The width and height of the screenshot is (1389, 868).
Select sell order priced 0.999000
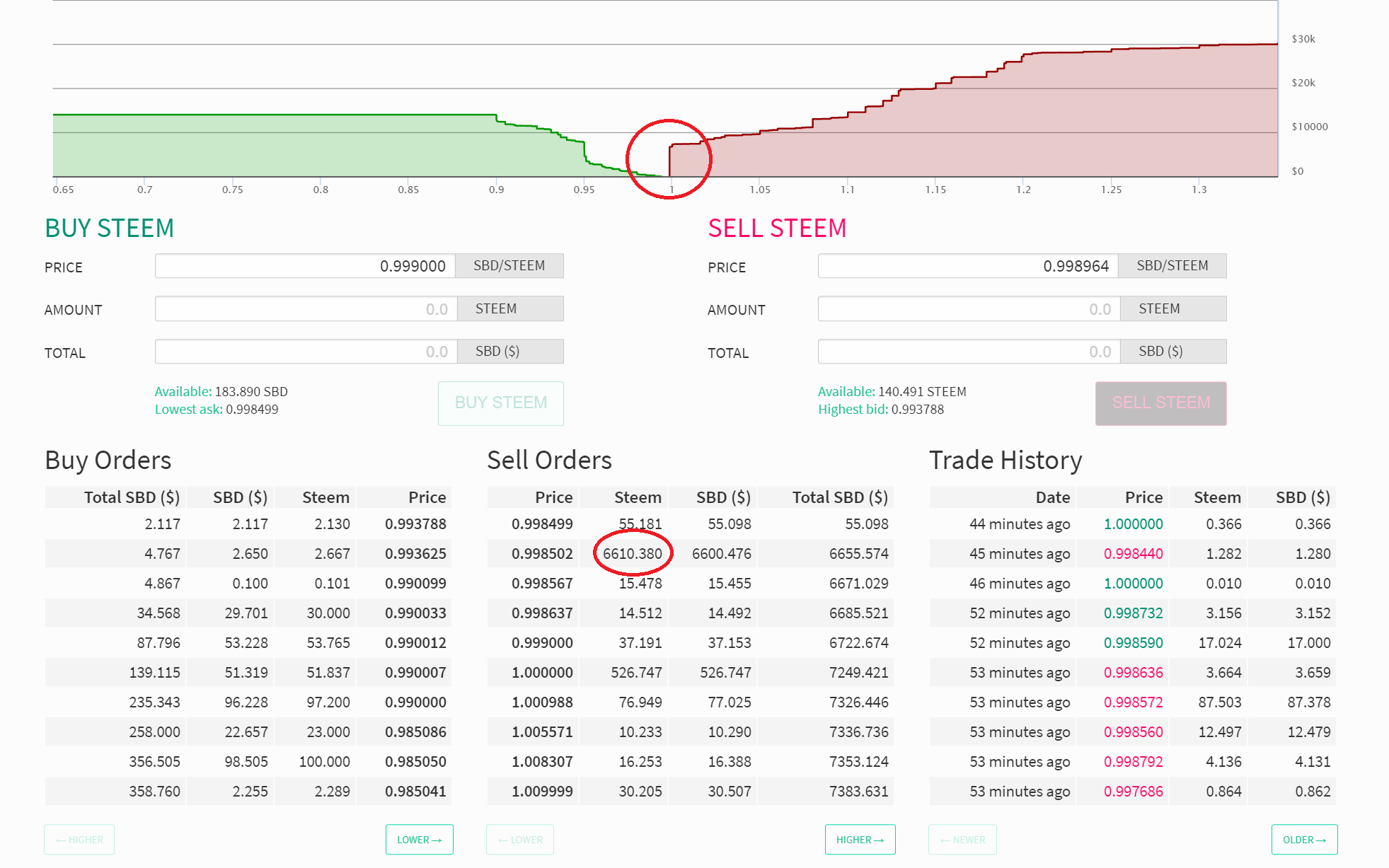[x=691, y=643]
